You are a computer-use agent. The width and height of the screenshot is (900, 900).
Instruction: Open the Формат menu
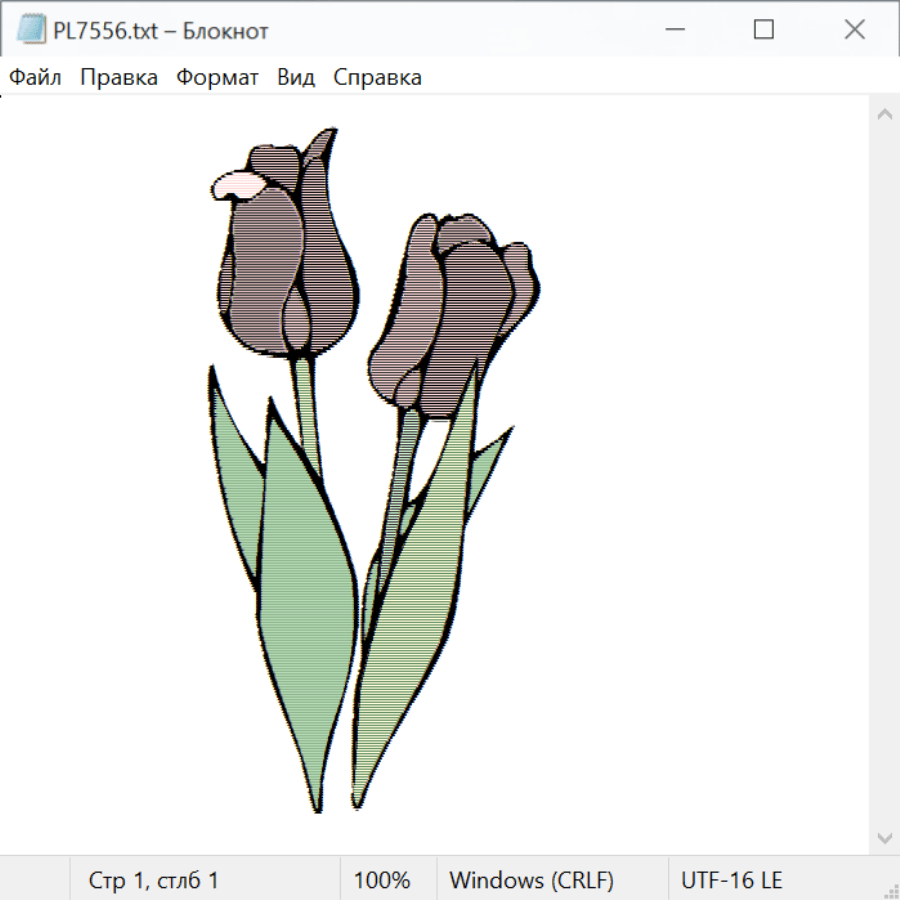tap(217, 78)
